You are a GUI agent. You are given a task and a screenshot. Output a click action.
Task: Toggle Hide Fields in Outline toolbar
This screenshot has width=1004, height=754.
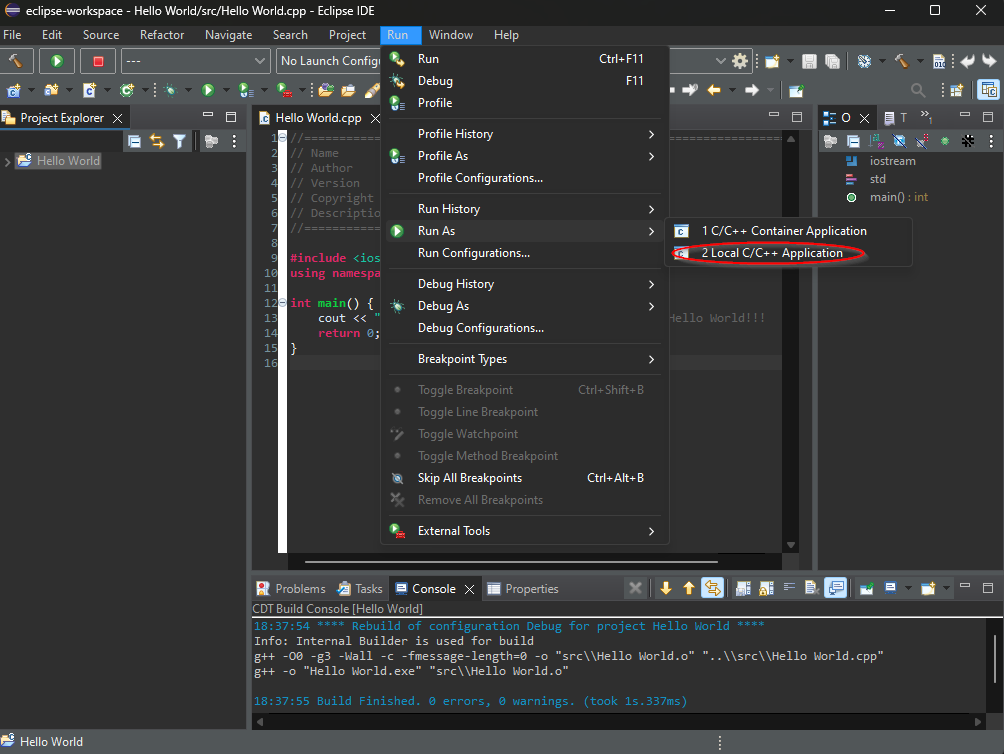point(900,141)
